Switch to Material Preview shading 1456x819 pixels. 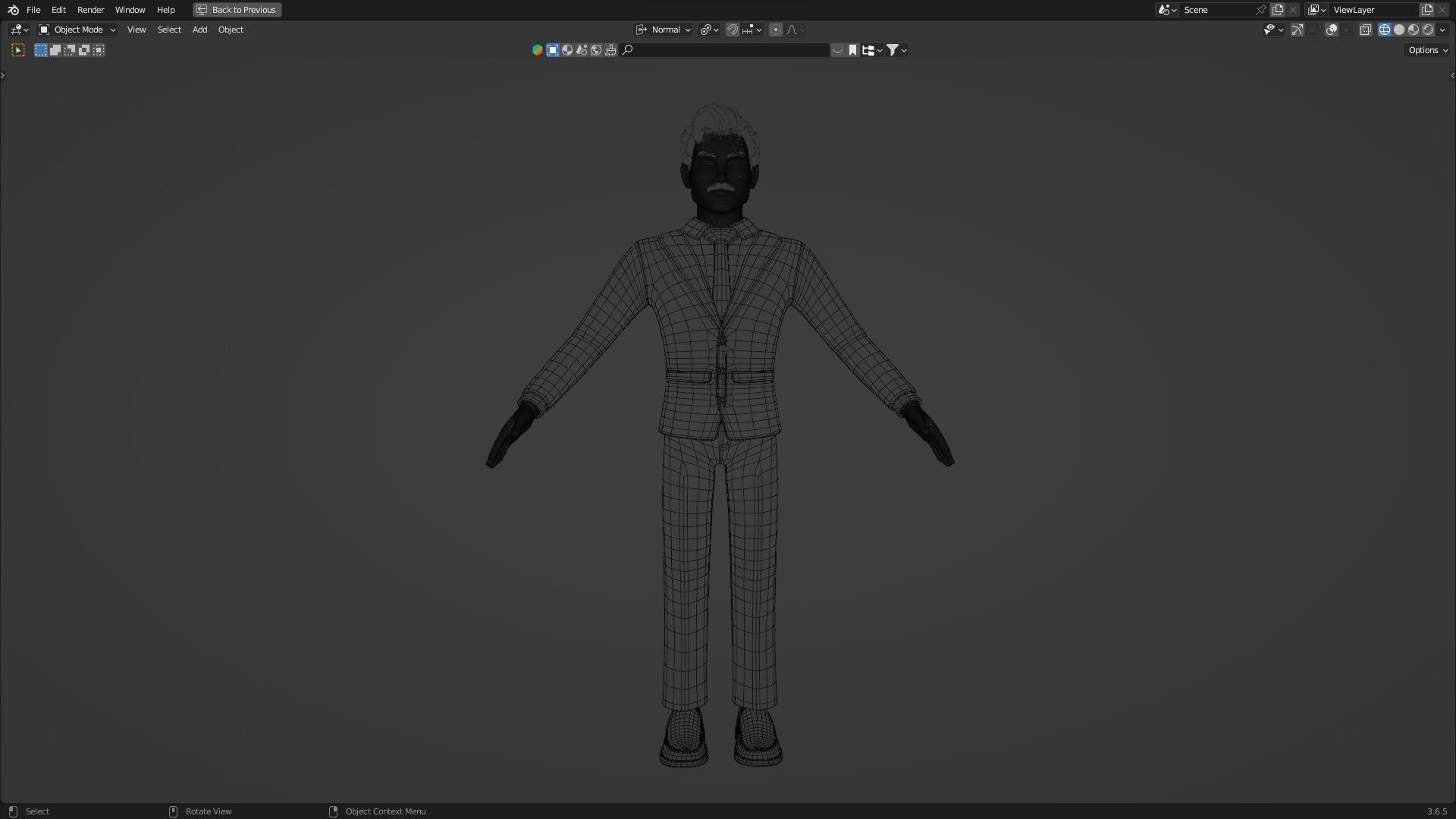pyautogui.click(x=1414, y=30)
